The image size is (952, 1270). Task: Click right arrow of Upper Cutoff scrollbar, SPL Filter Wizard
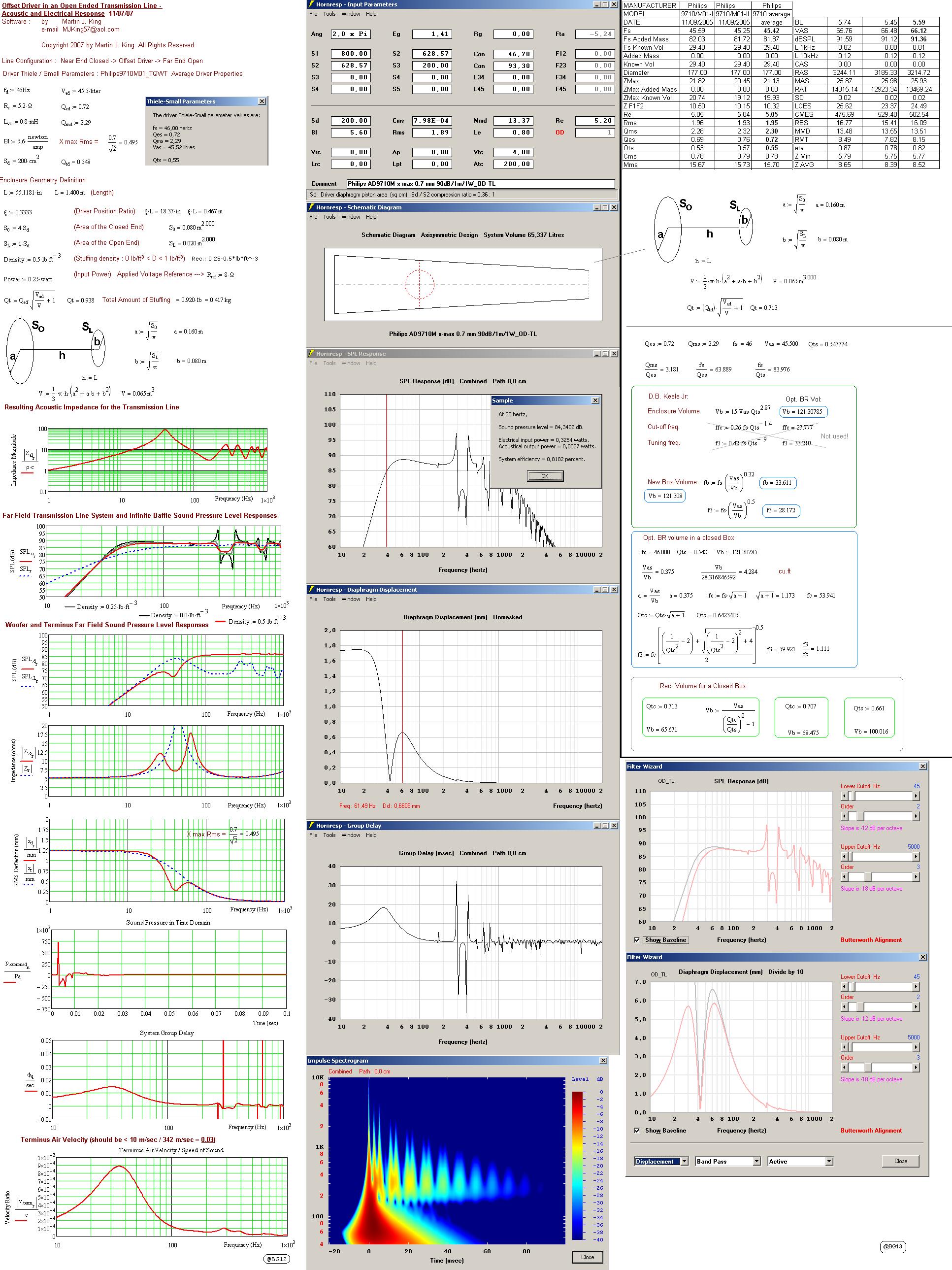(916, 857)
